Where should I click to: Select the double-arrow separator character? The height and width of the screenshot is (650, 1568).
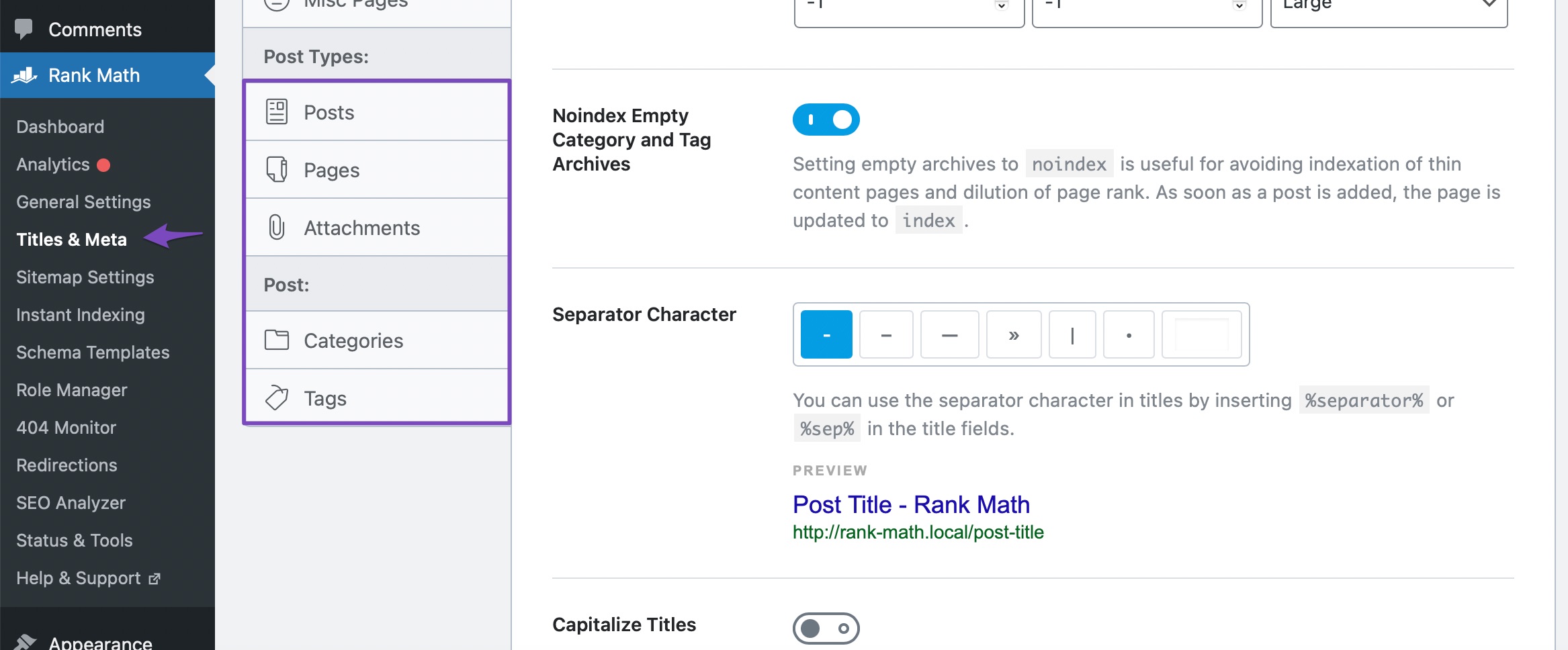tap(1013, 334)
